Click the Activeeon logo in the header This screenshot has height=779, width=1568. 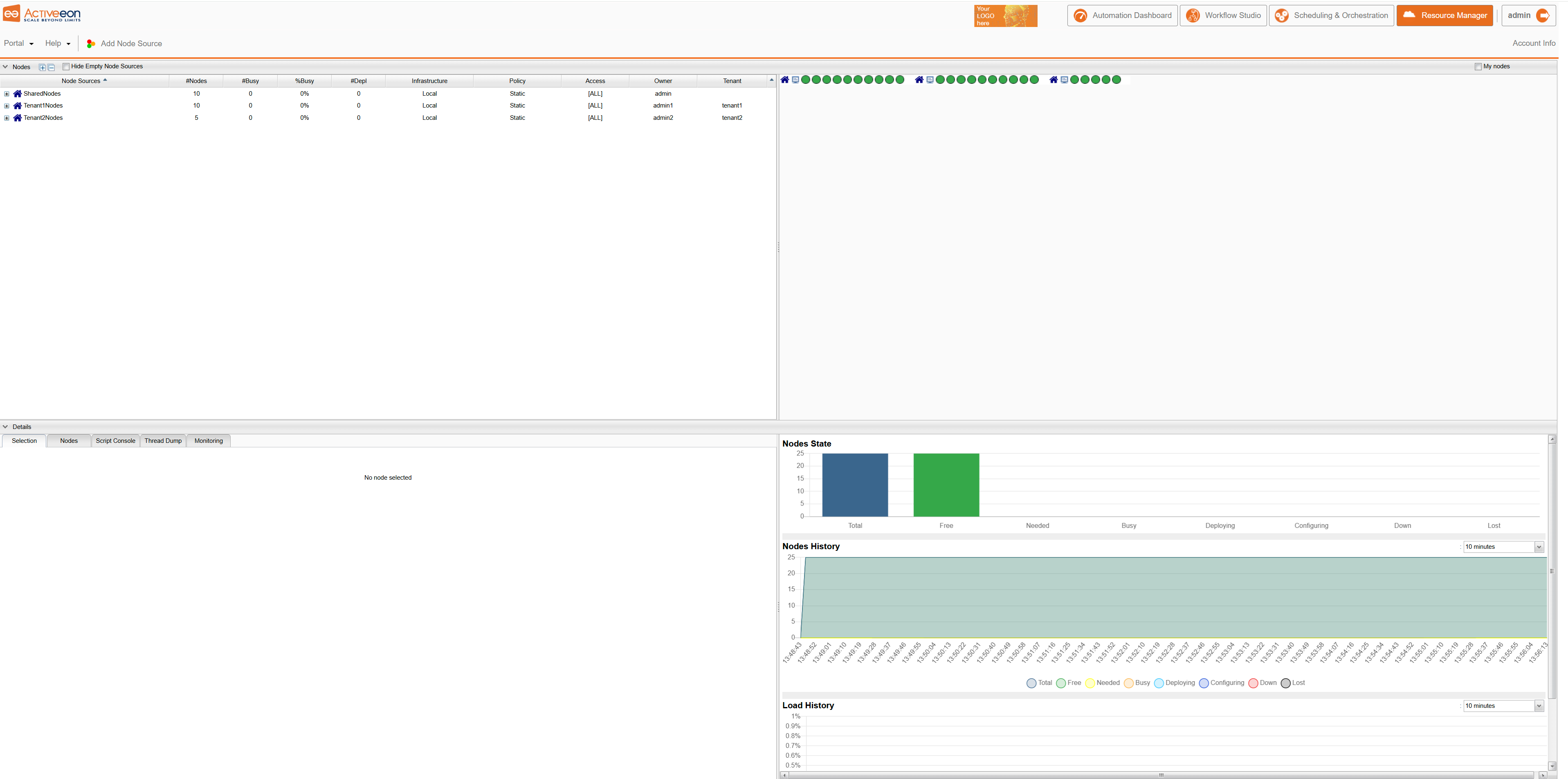pyautogui.click(x=42, y=14)
